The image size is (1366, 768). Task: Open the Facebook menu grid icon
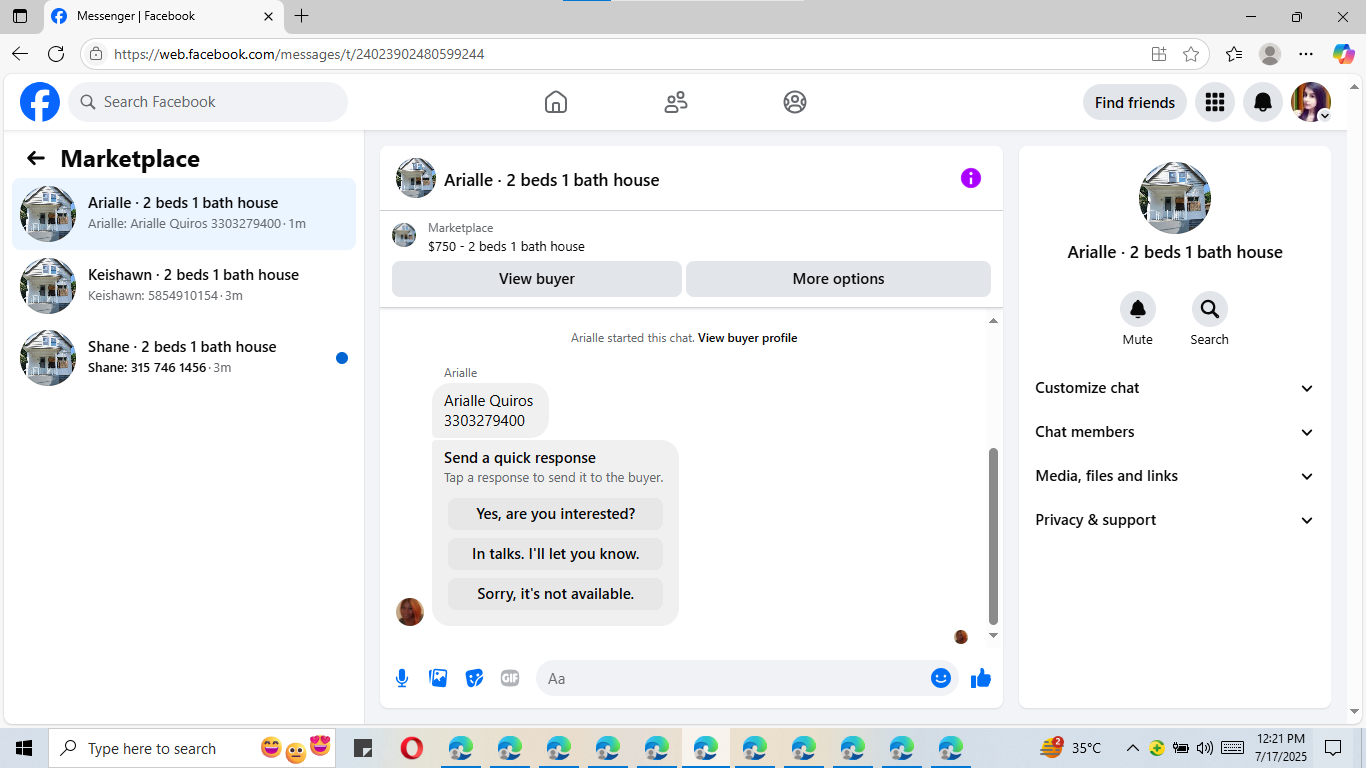pos(1215,102)
